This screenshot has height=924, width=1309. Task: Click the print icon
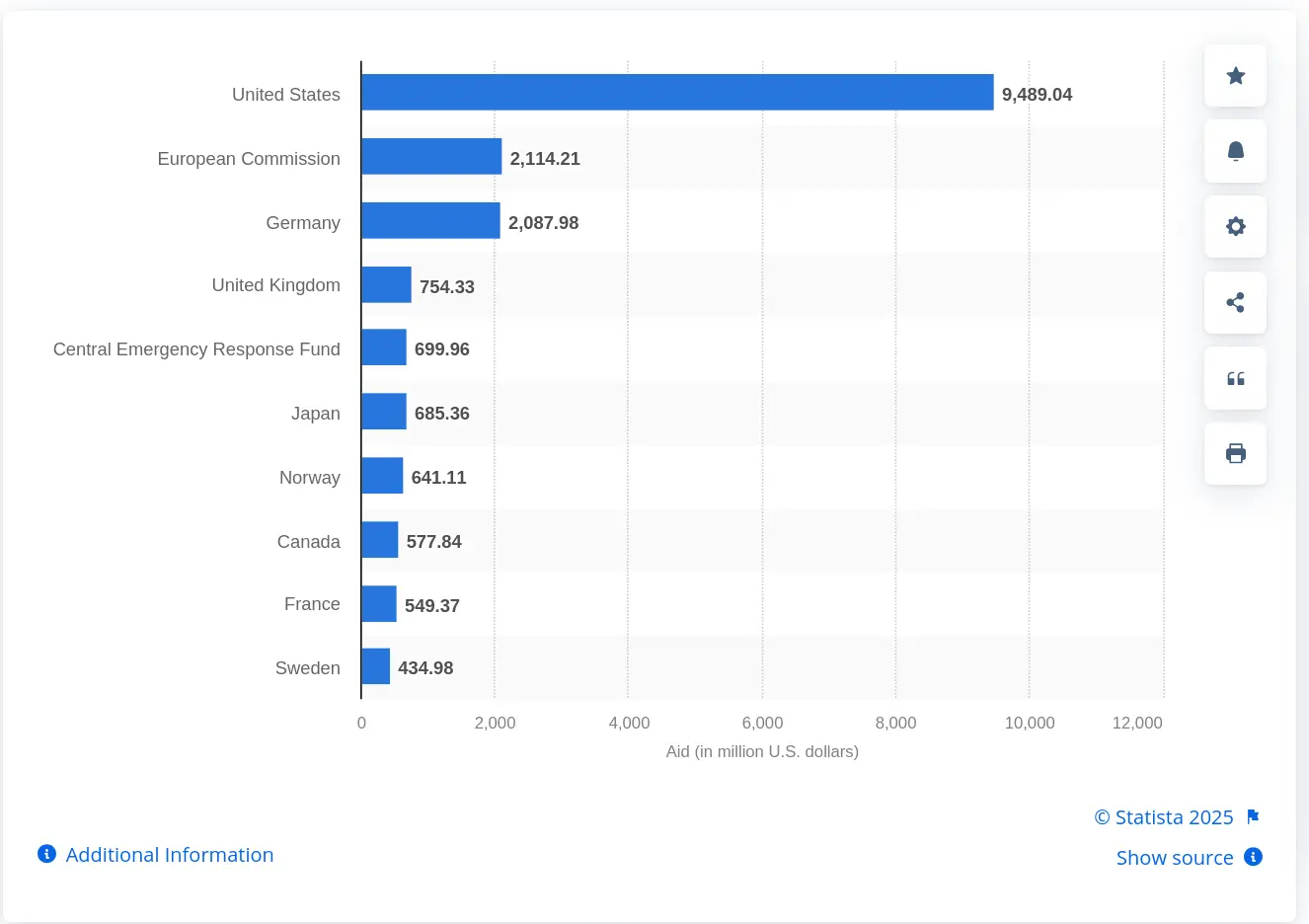[1235, 454]
